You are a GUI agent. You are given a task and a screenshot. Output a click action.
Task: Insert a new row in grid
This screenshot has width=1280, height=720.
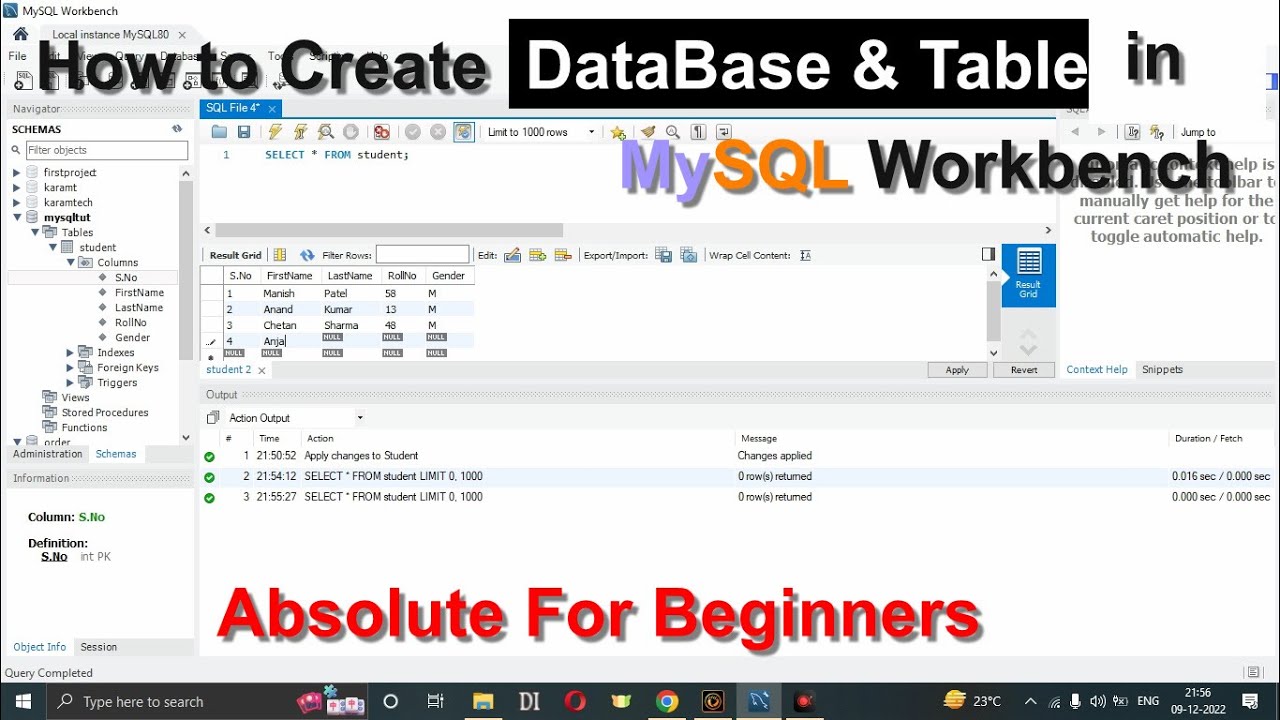click(x=537, y=255)
